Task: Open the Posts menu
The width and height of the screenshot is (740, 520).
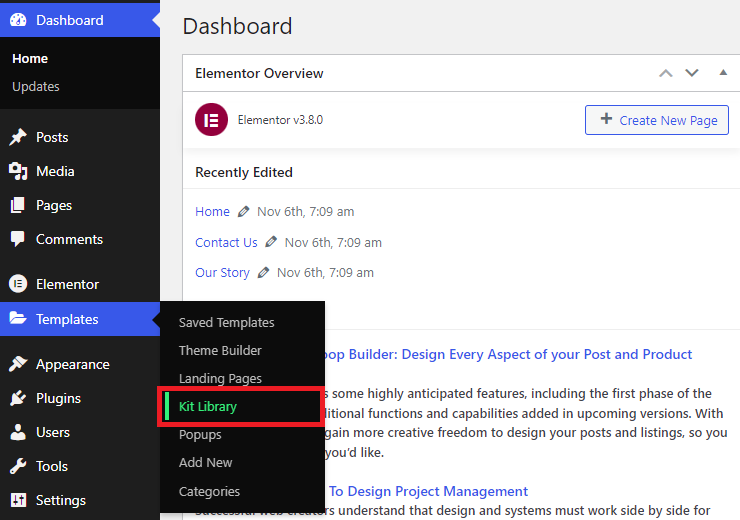Action: (80, 137)
